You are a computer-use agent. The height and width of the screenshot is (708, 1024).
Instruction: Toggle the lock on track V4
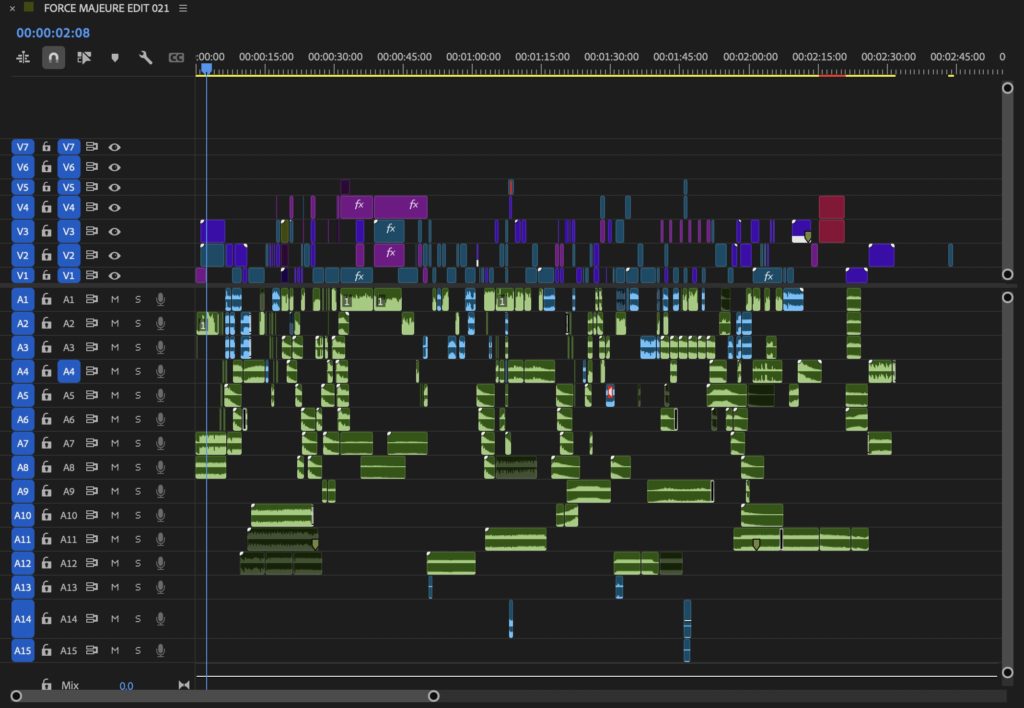(x=46, y=207)
